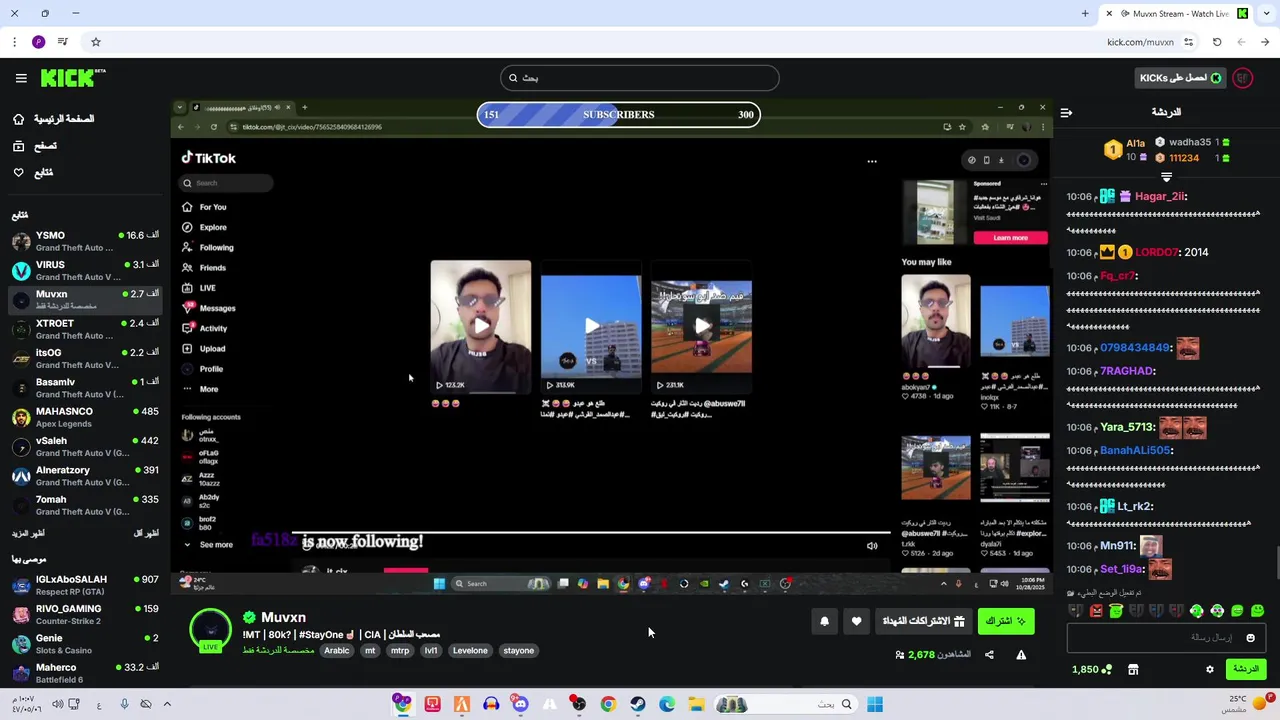This screenshot has height=720, width=1280.
Task: Open Browse in the Kick sidebar
Action: click(35, 146)
